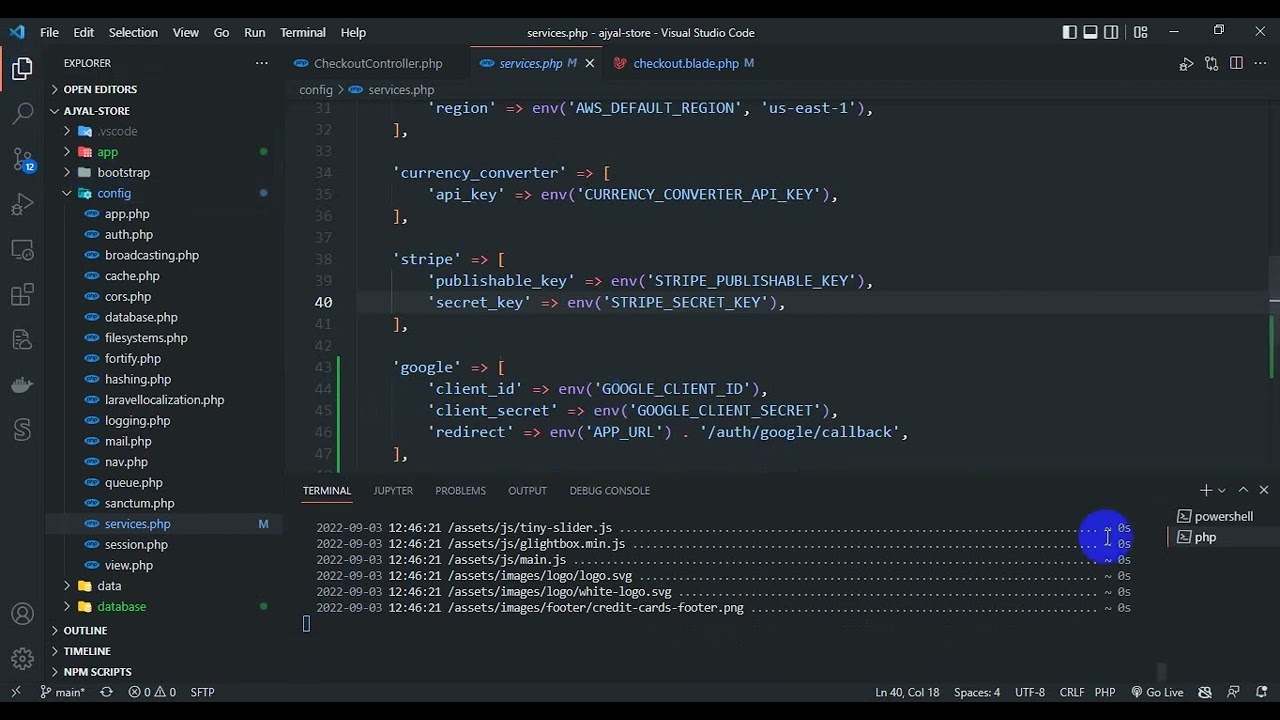Switch to PROBLEMS panel tab
1280x720 pixels.
pyautogui.click(x=460, y=490)
